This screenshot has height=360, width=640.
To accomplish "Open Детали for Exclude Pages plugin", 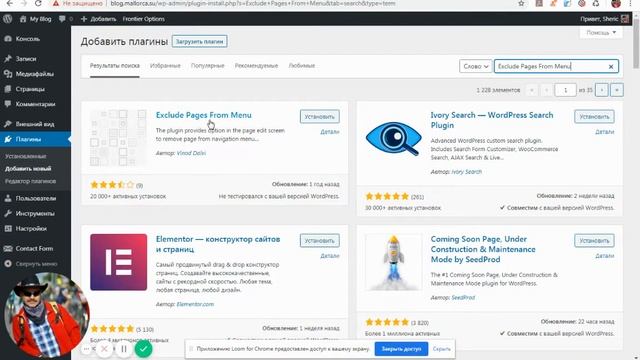I will click(x=330, y=132).
